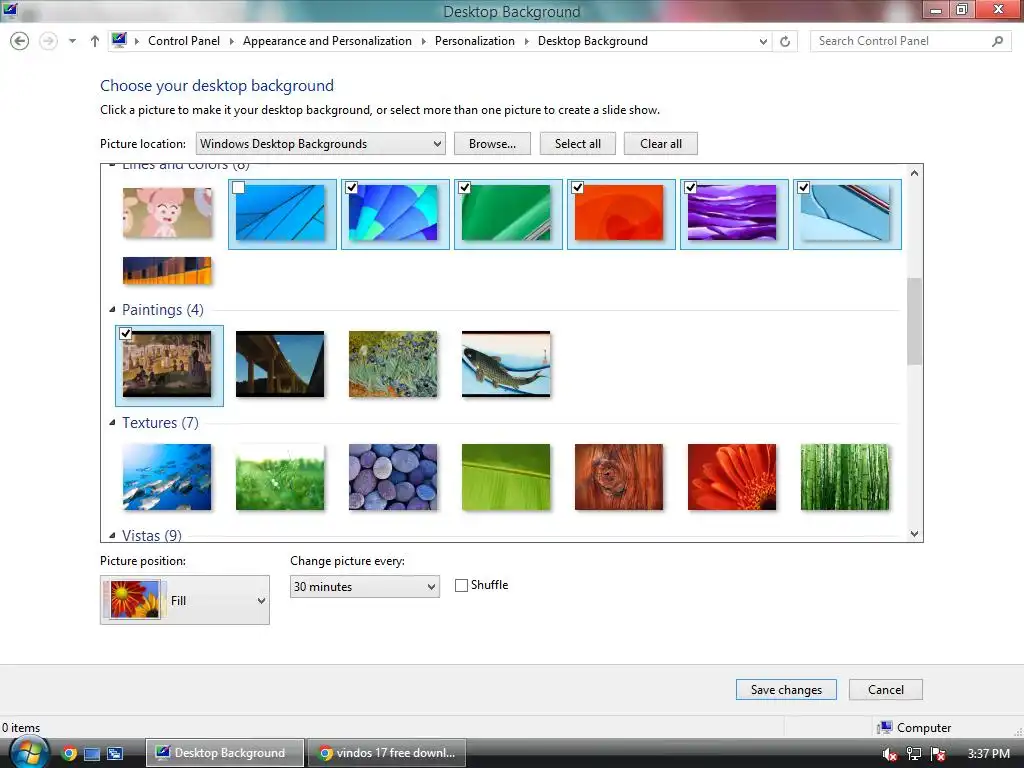Collapse the Paintings (4) group
The image size is (1024, 768).
112,310
